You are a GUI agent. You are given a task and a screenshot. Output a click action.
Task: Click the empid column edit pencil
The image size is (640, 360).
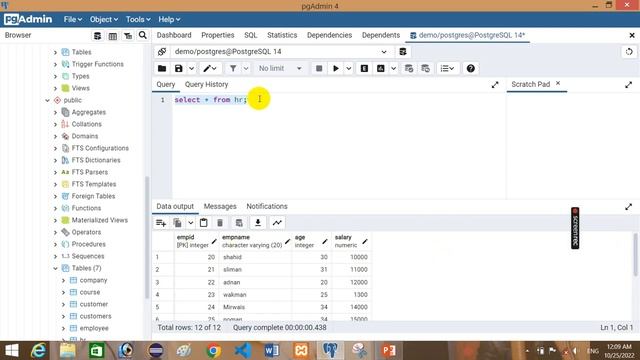pyautogui.click(x=214, y=241)
